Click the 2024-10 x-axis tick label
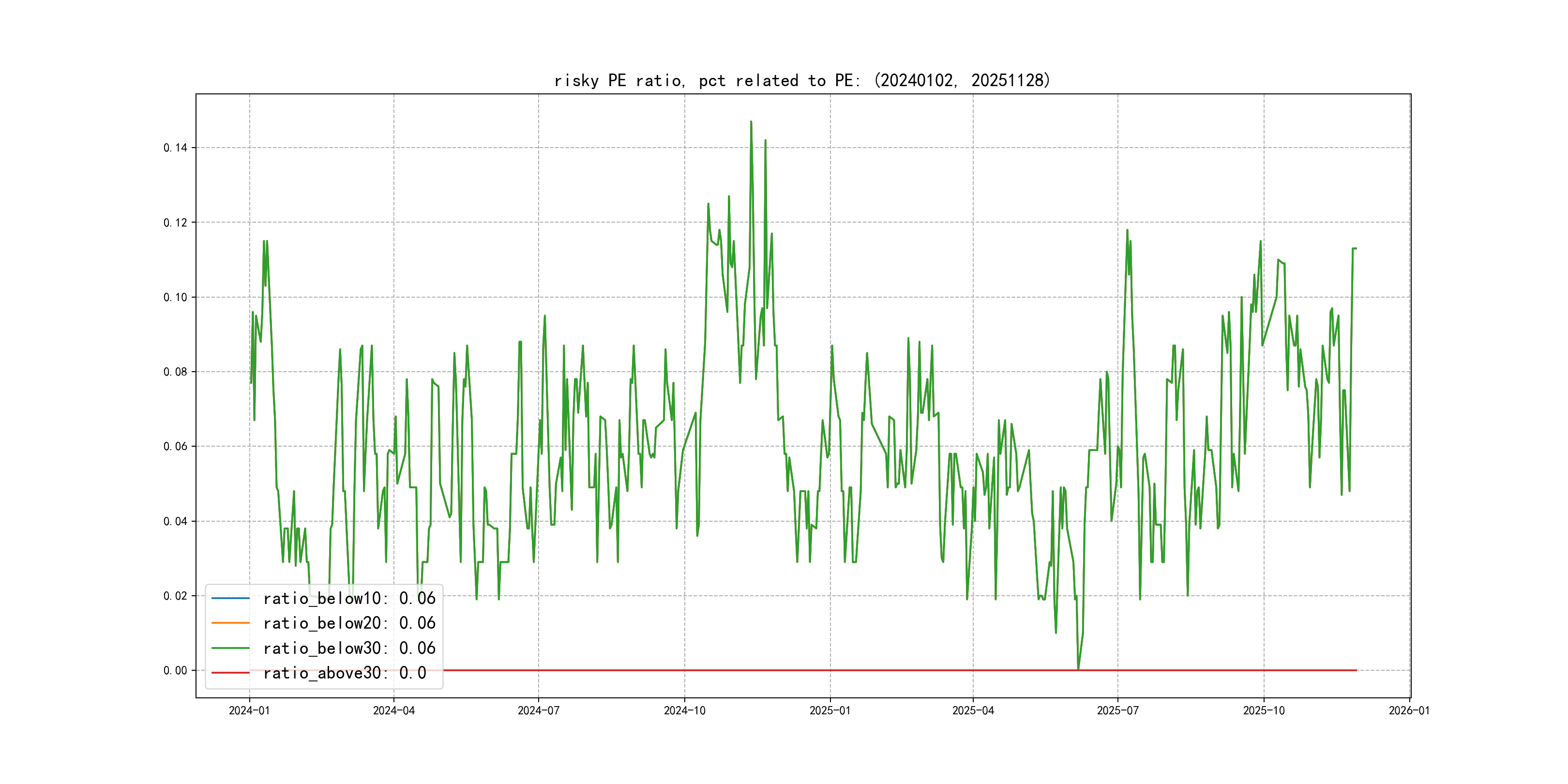Viewport: 1568px width, 784px height. pyautogui.click(x=684, y=710)
